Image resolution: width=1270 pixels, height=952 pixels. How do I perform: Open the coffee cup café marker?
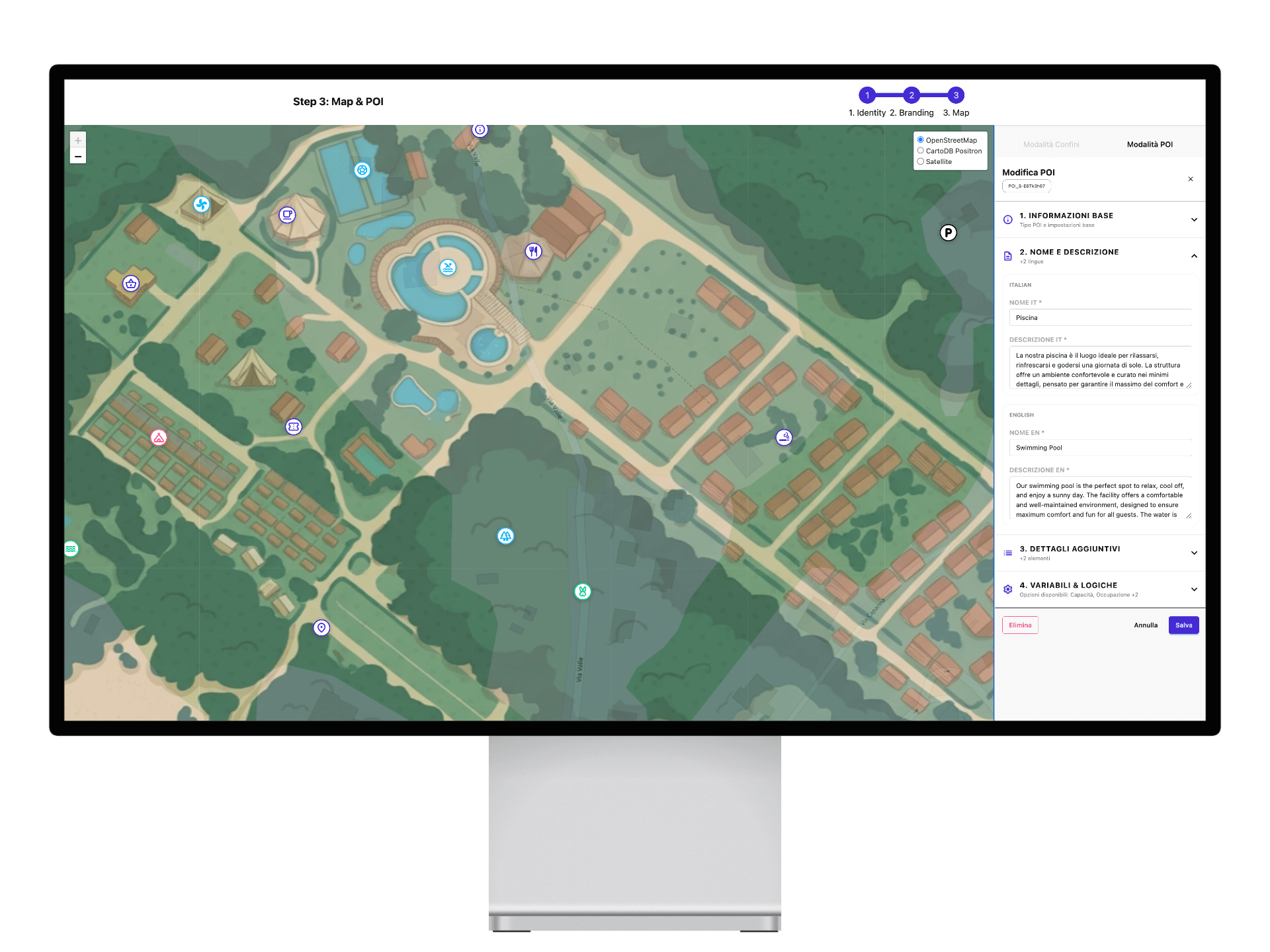coord(287,215)
